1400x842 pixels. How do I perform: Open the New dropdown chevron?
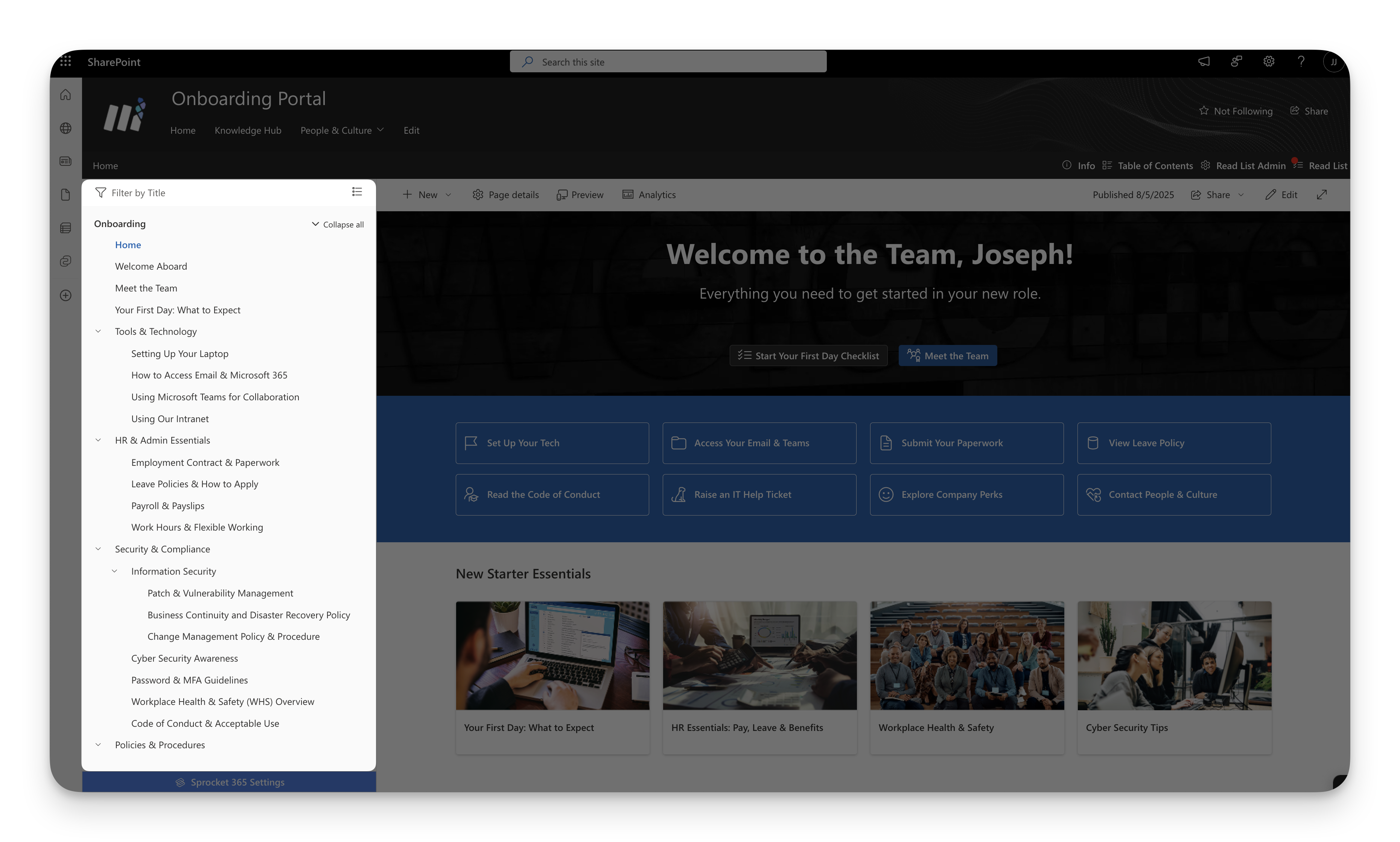pos(449,195)
